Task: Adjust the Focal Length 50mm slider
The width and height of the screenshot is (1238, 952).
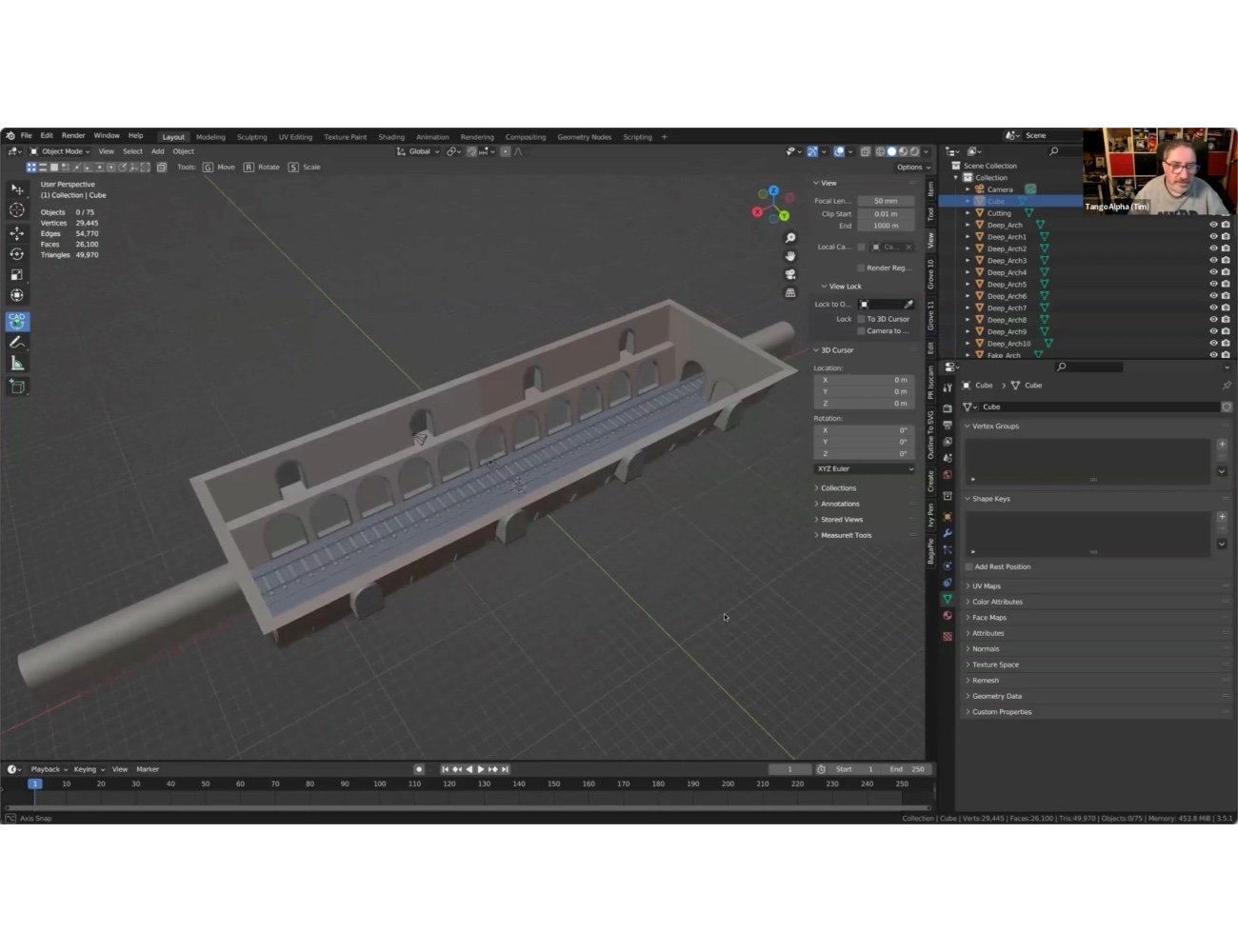Action: [x=885, y=200]
